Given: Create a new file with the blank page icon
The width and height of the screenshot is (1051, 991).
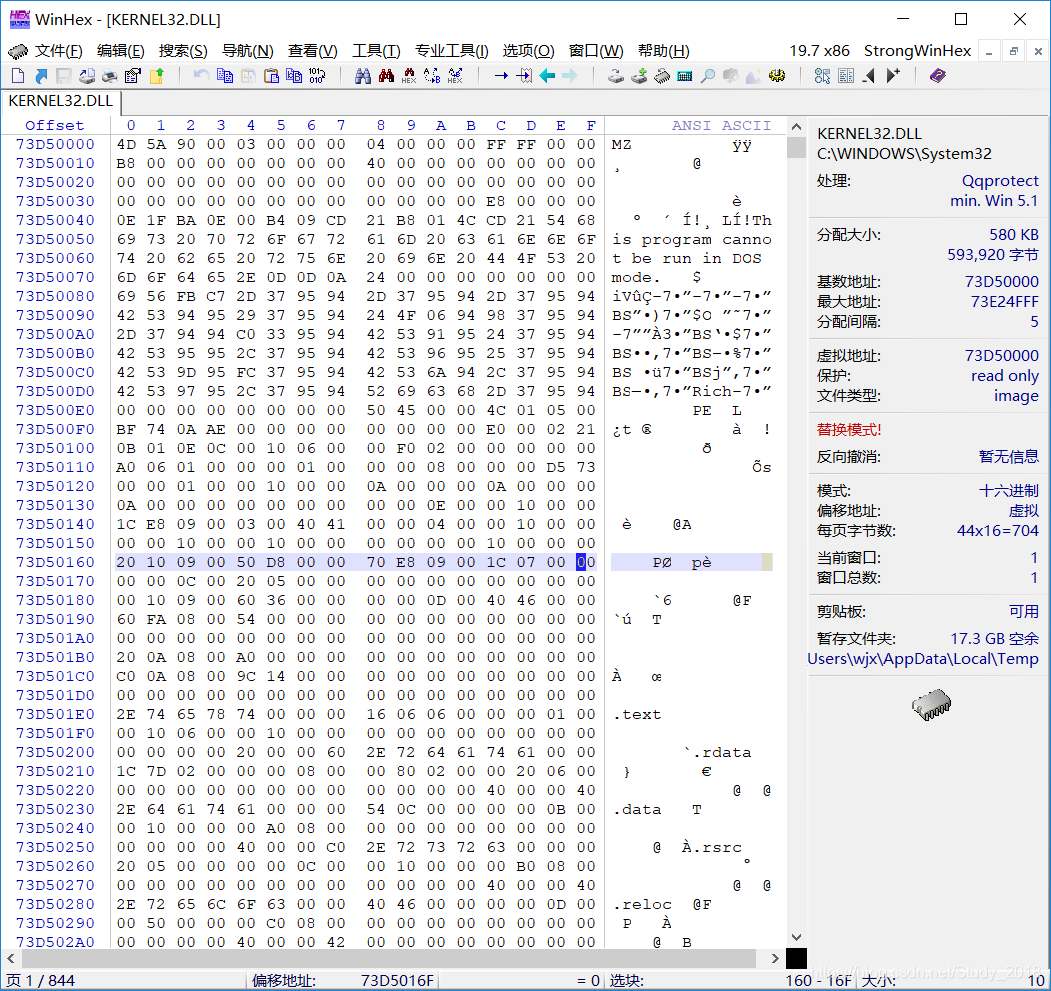Looking at the screenshot, I should (18, 76).
